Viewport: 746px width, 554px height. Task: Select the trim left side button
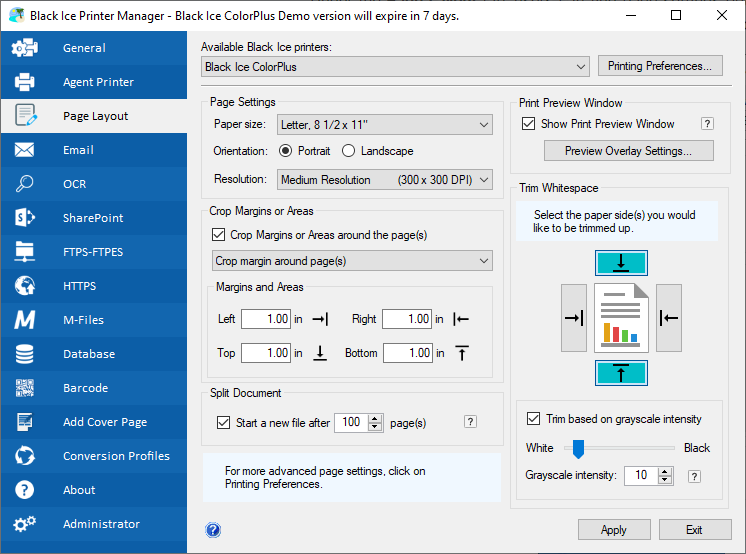tap(574, 318)
